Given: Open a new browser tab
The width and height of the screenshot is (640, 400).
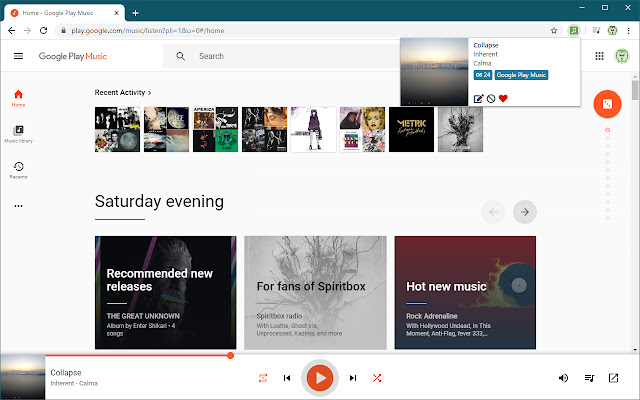Looking at the screenshot, I should point(135,12).
